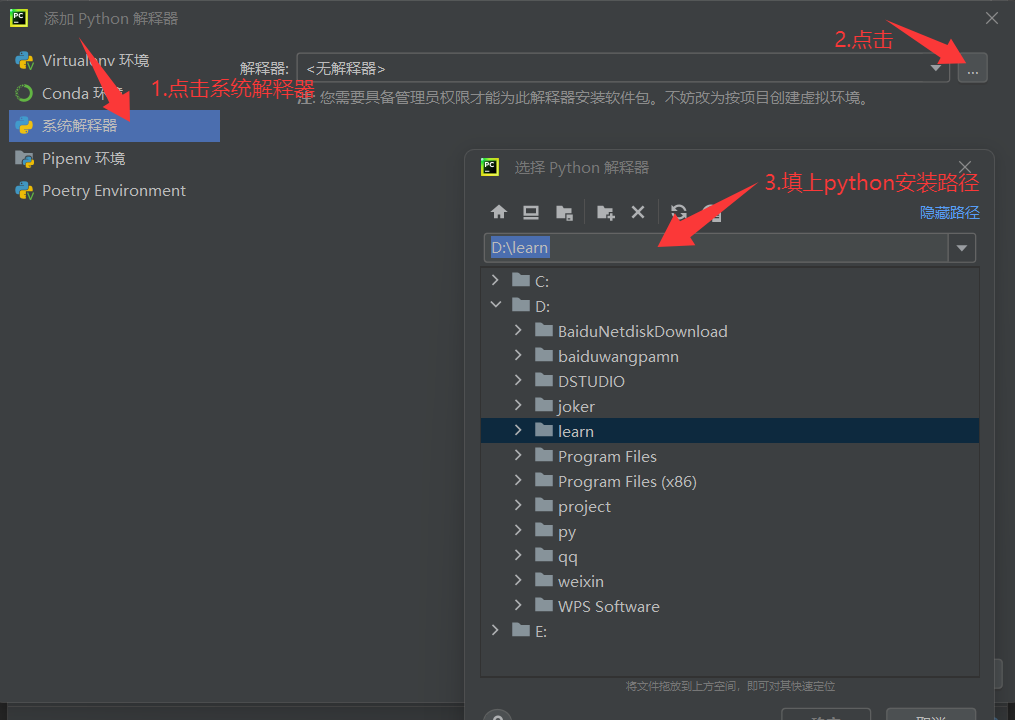Image resolution: width=1015 pixels, height=720 pixels.
Task: Select the project folder
Action: pos(730,506)
